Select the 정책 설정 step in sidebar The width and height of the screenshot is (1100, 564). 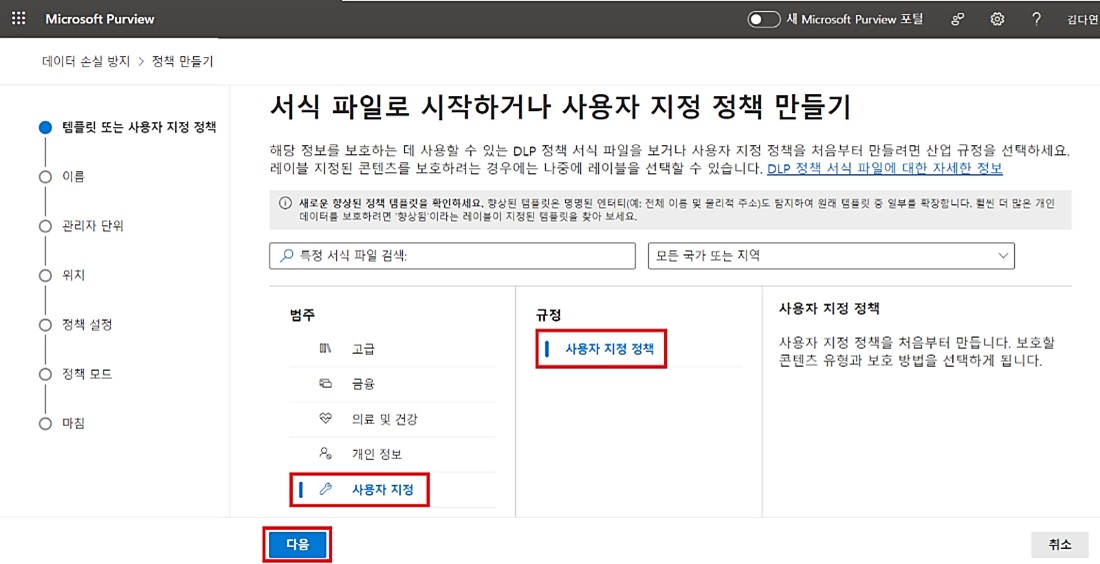pyautogui.click(x=87, y=325)
